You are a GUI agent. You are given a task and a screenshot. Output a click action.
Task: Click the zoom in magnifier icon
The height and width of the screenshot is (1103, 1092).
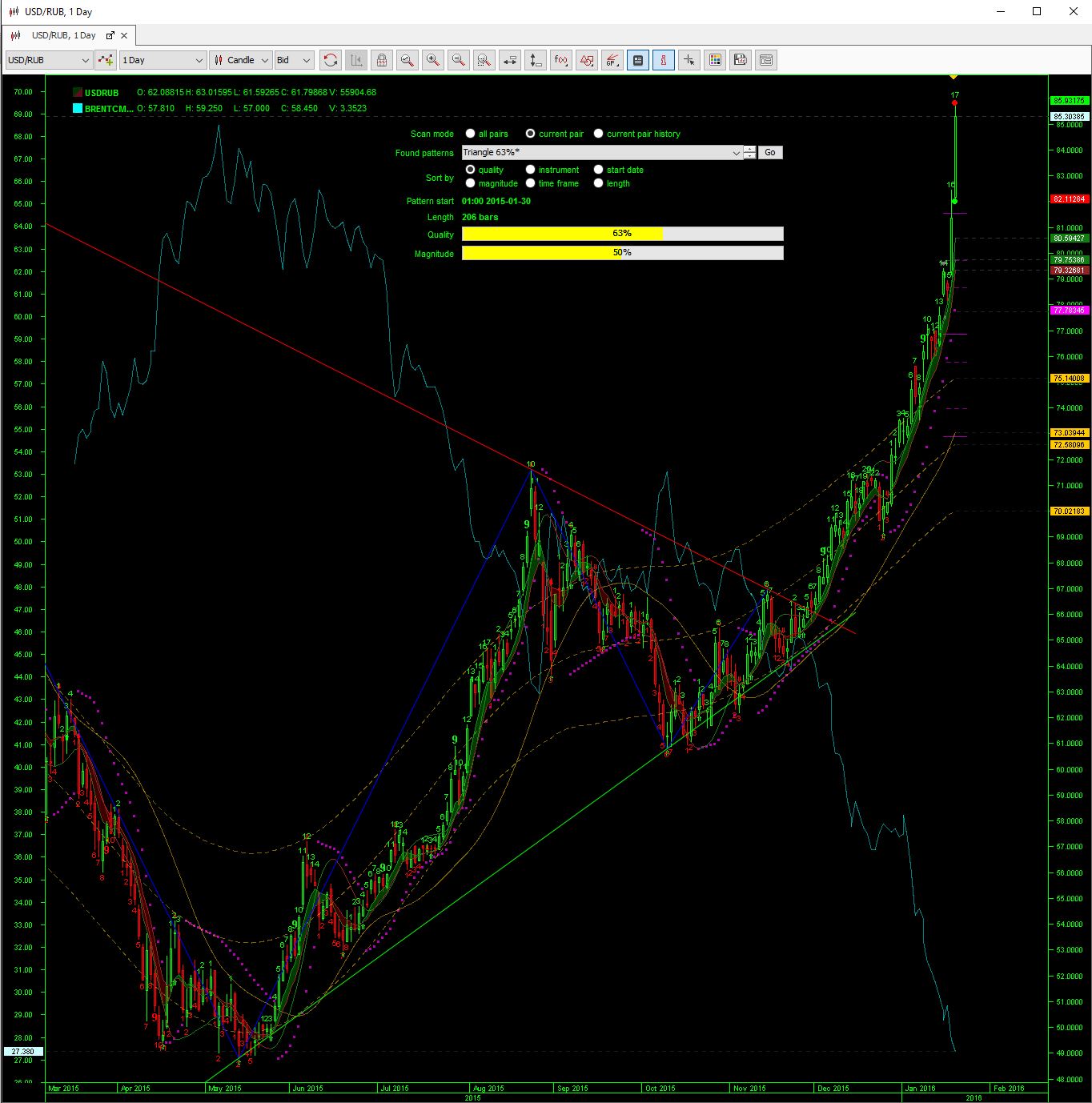pos(432,60)
